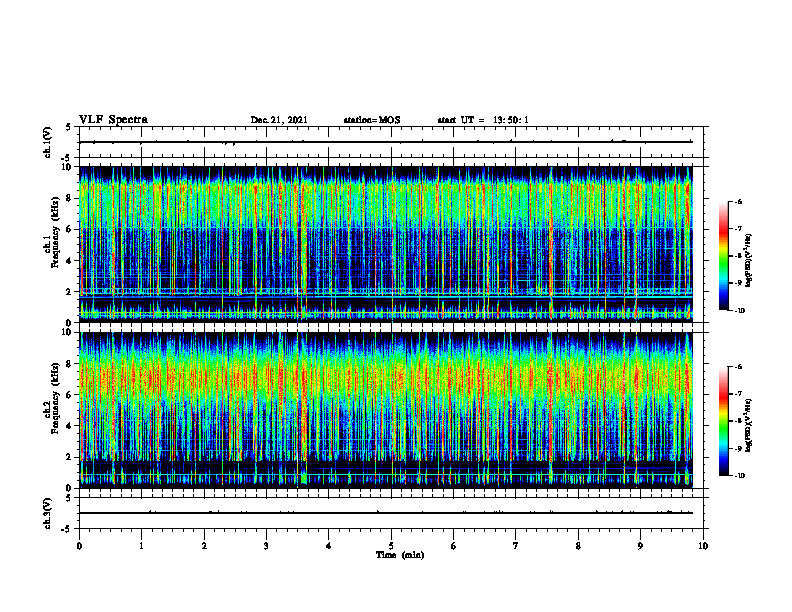Click time axis tick label "2"
Viewport: 792px width, 612px height.
(x=204, y=546)
